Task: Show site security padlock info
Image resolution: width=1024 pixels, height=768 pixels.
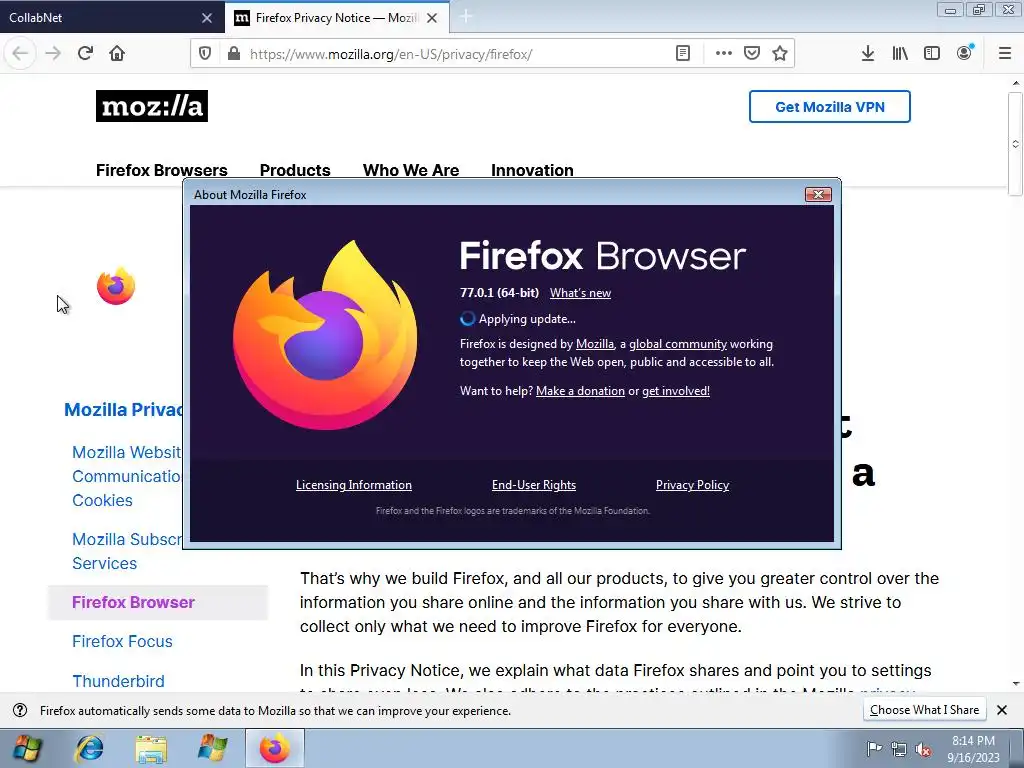Action: 234,54
